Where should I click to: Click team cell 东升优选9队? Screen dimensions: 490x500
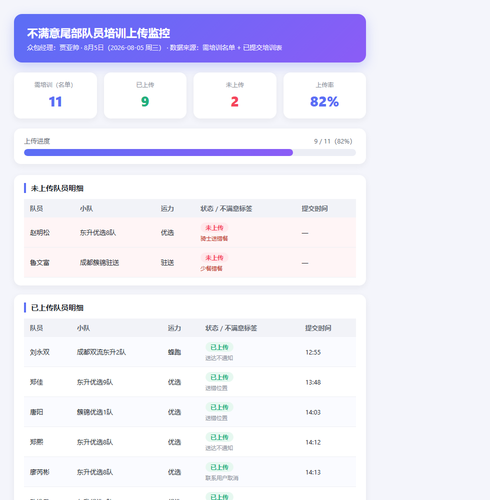[95, 382]
